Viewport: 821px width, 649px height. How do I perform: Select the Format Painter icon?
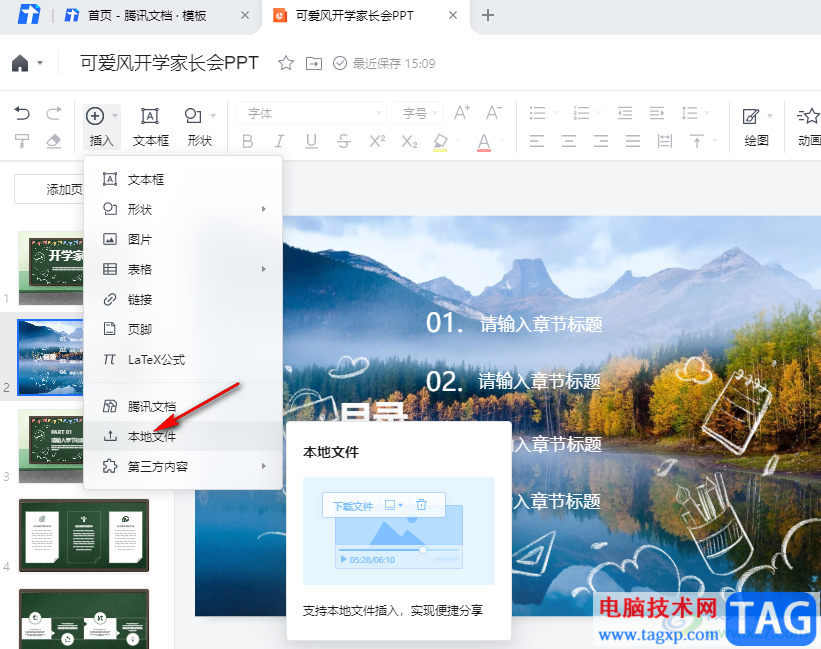click(22, 141)
